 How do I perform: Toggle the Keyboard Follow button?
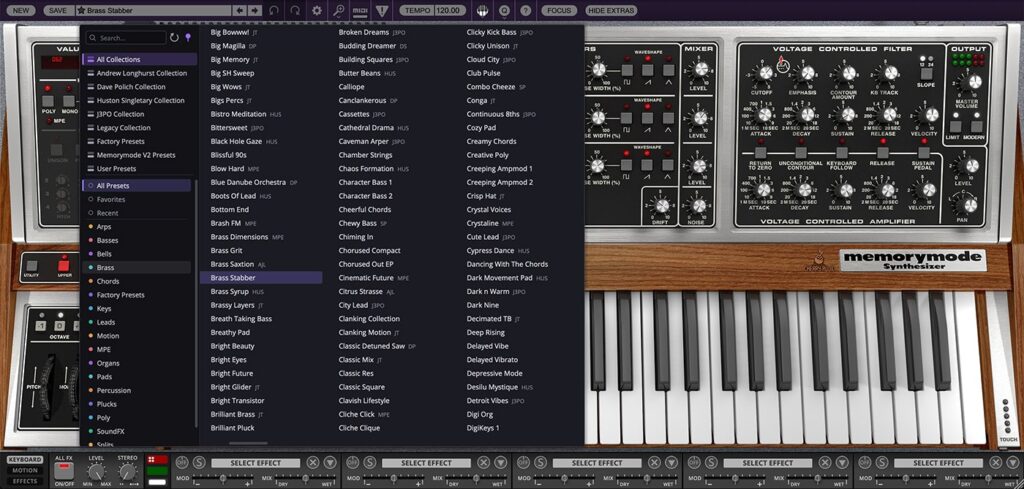pyautogui.click(x=842, y=152)
